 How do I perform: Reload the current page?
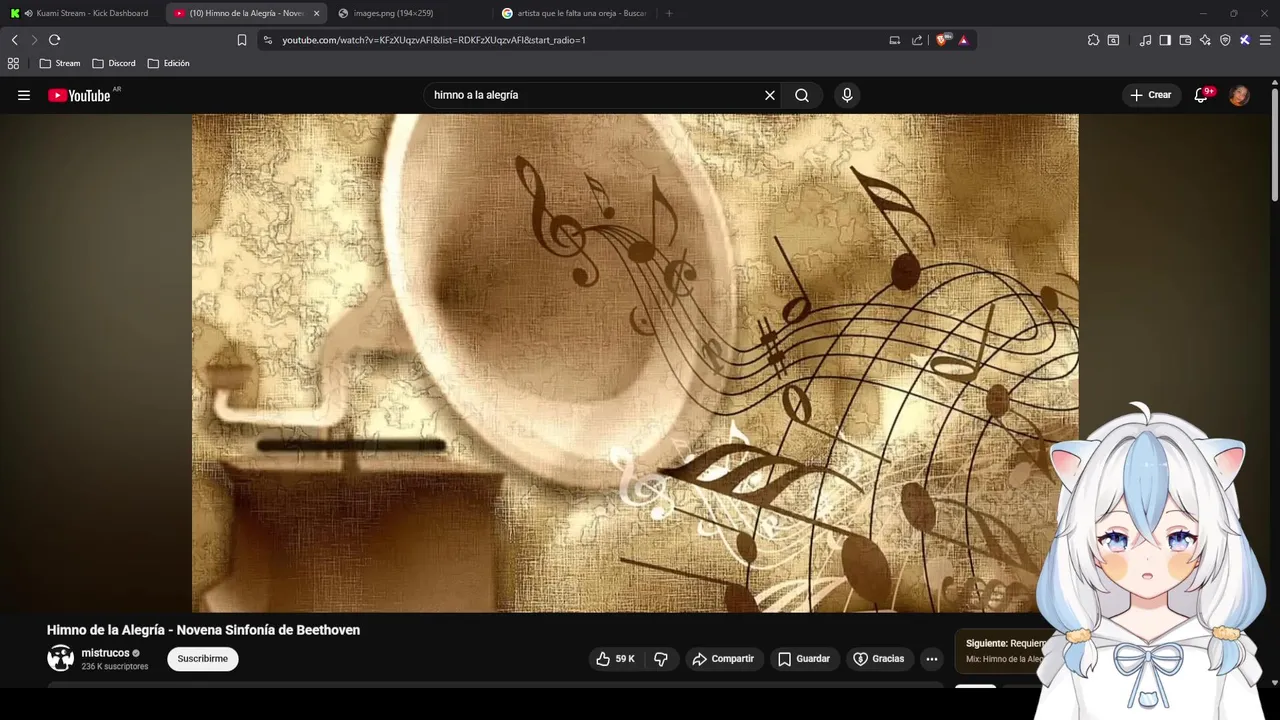(x=54, y=40)
